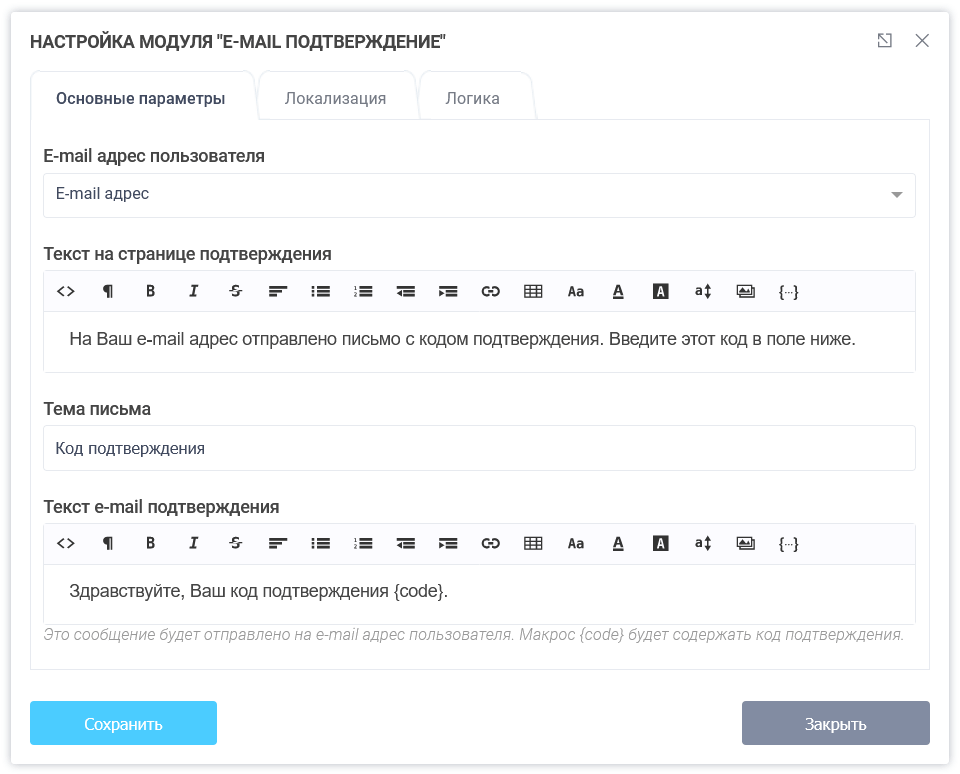Create a numbered list in the e-mail text
The image size is (960, 774).
[362, 543]
